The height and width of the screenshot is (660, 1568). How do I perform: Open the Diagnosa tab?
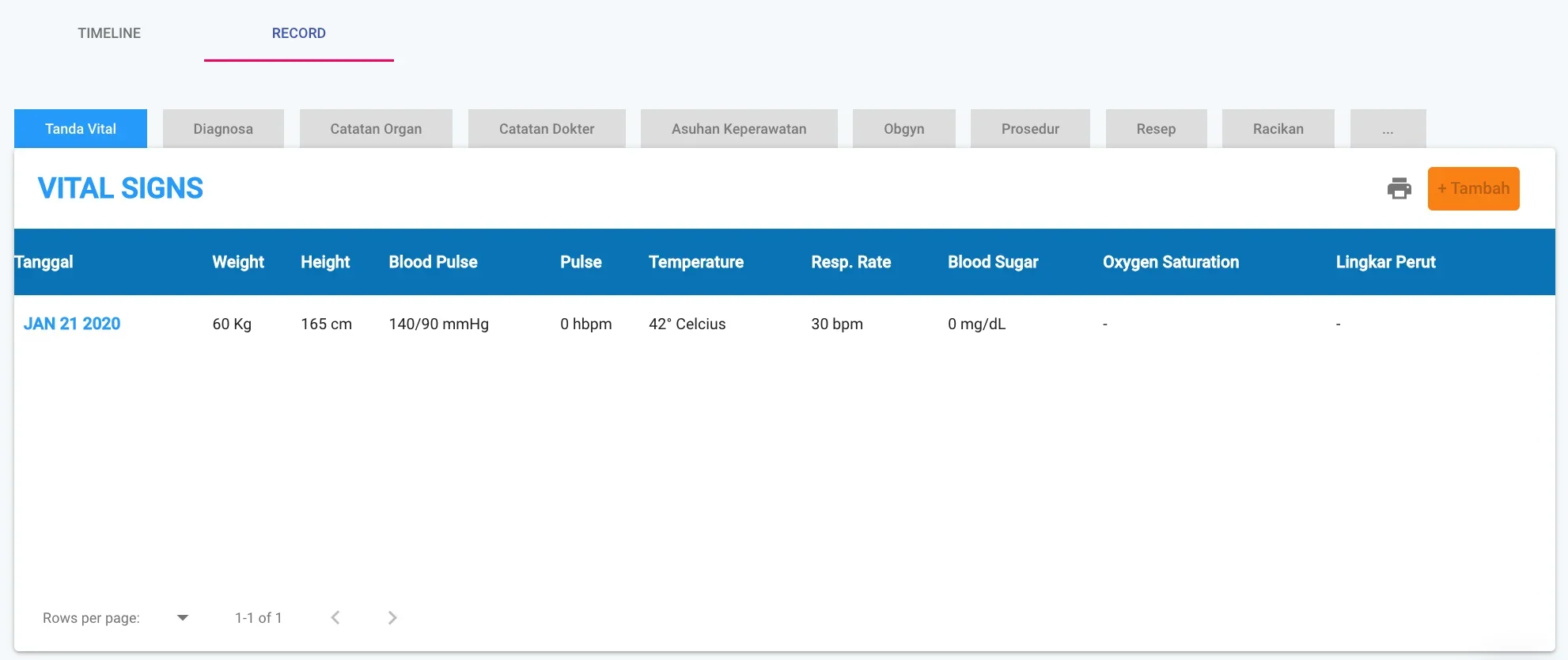click(x=223, y=128)
